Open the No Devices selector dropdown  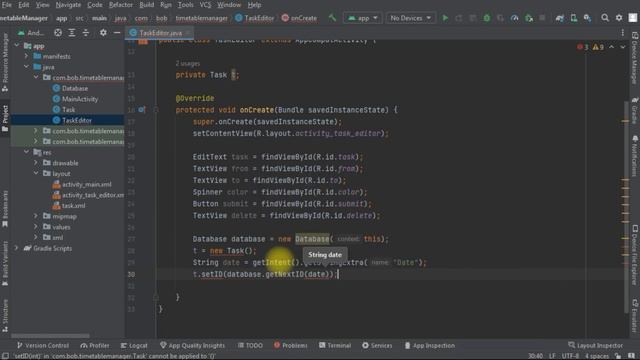point(410,18)
